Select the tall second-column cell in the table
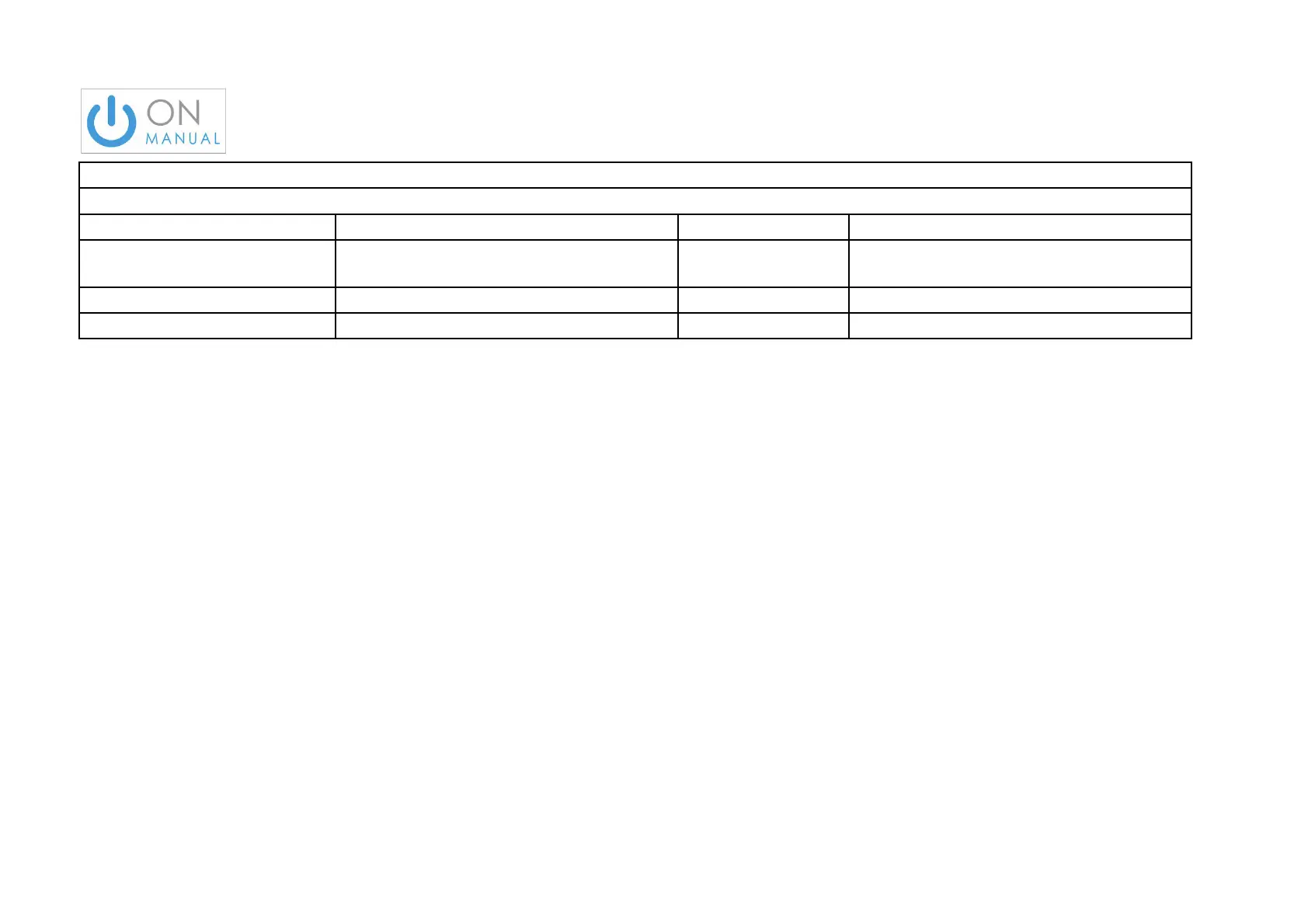The height and width of the screenshot is (924, 1308). 506,263
